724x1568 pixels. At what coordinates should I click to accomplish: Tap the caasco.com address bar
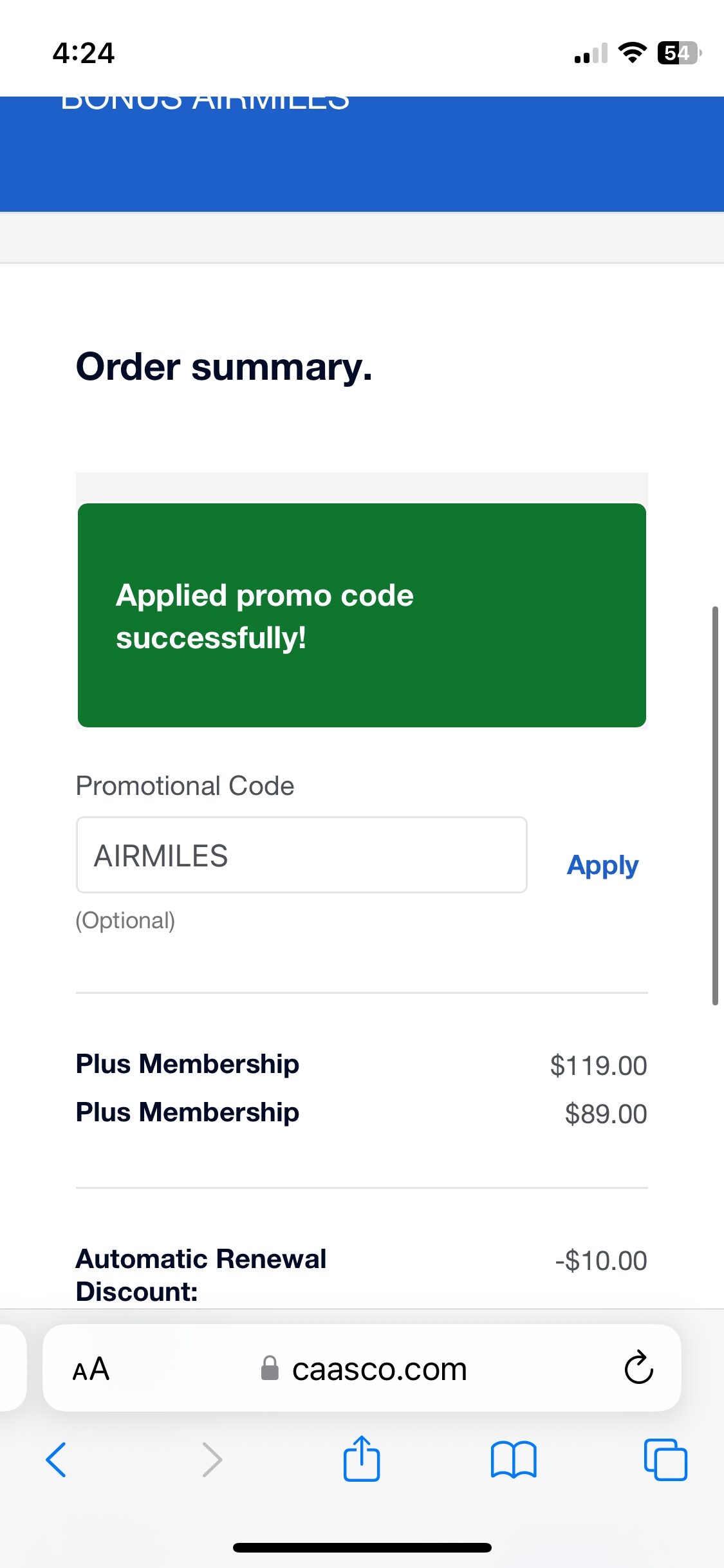tap(379, 1368)
